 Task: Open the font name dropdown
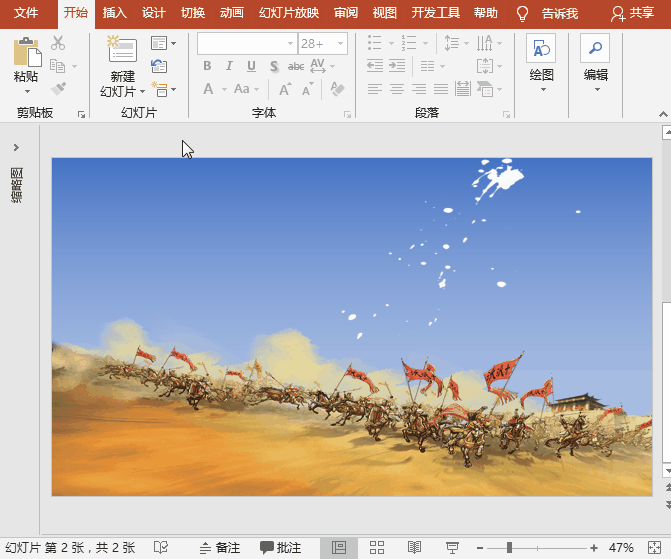[x=290, y=43]
